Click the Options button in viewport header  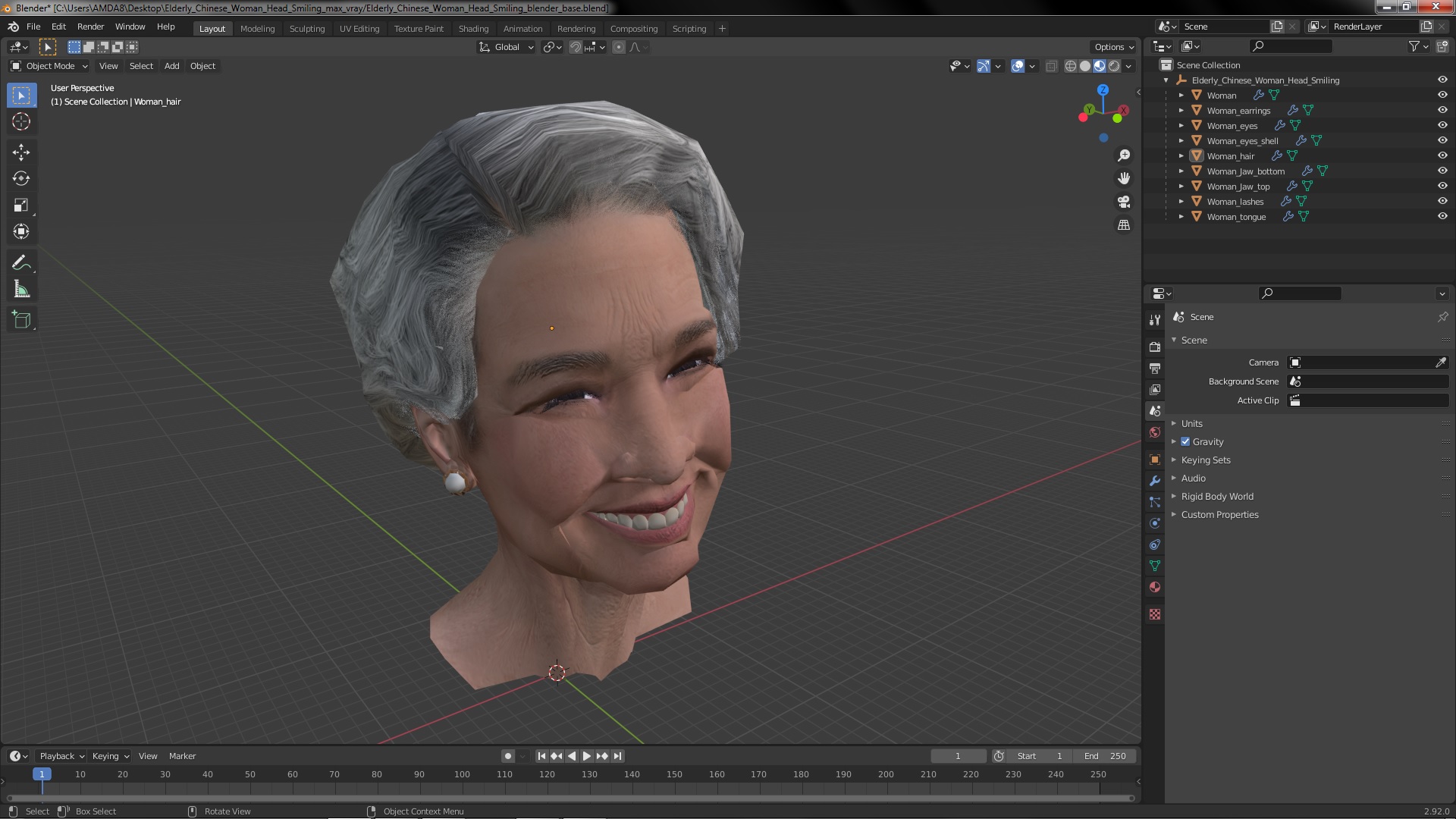[1113, 47]
